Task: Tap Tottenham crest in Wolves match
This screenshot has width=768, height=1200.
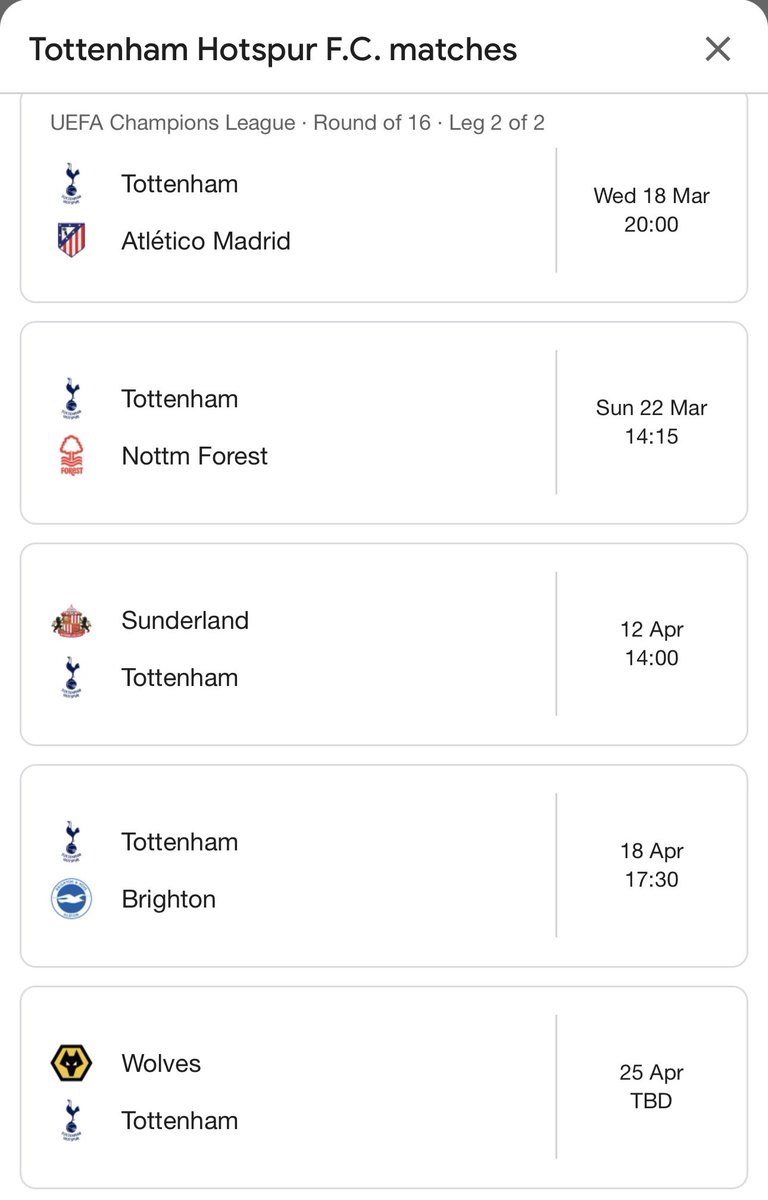Action: click(71, 1120)
